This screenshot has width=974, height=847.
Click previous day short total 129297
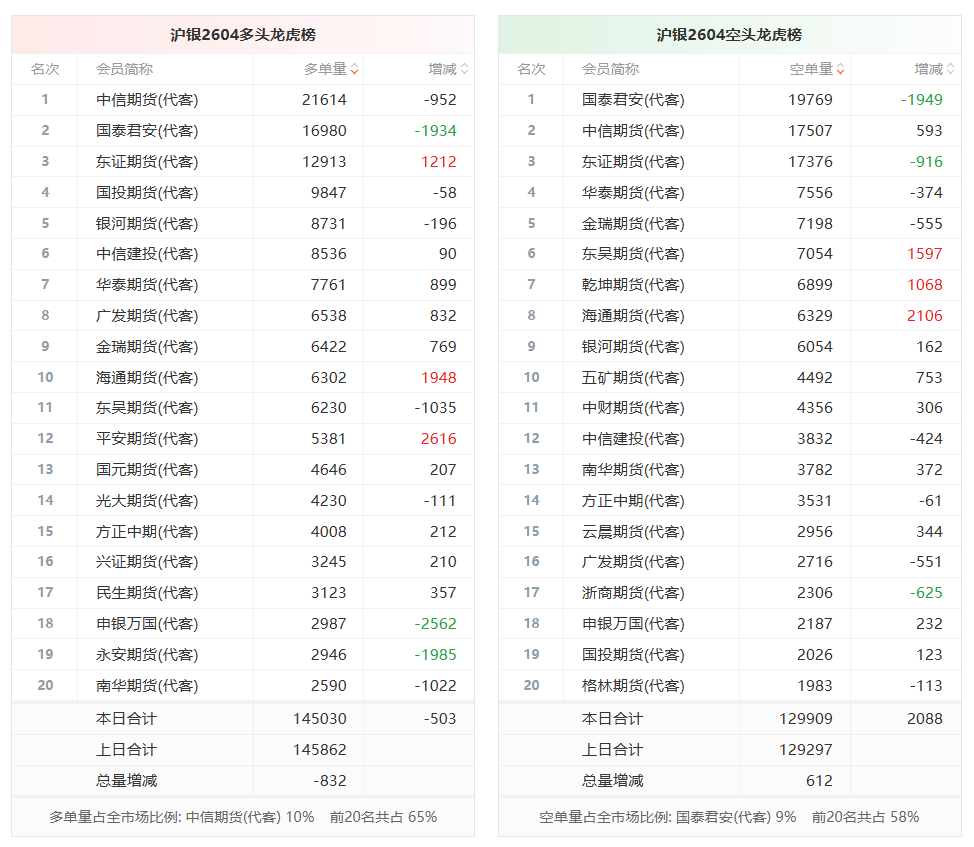point(806,750)
